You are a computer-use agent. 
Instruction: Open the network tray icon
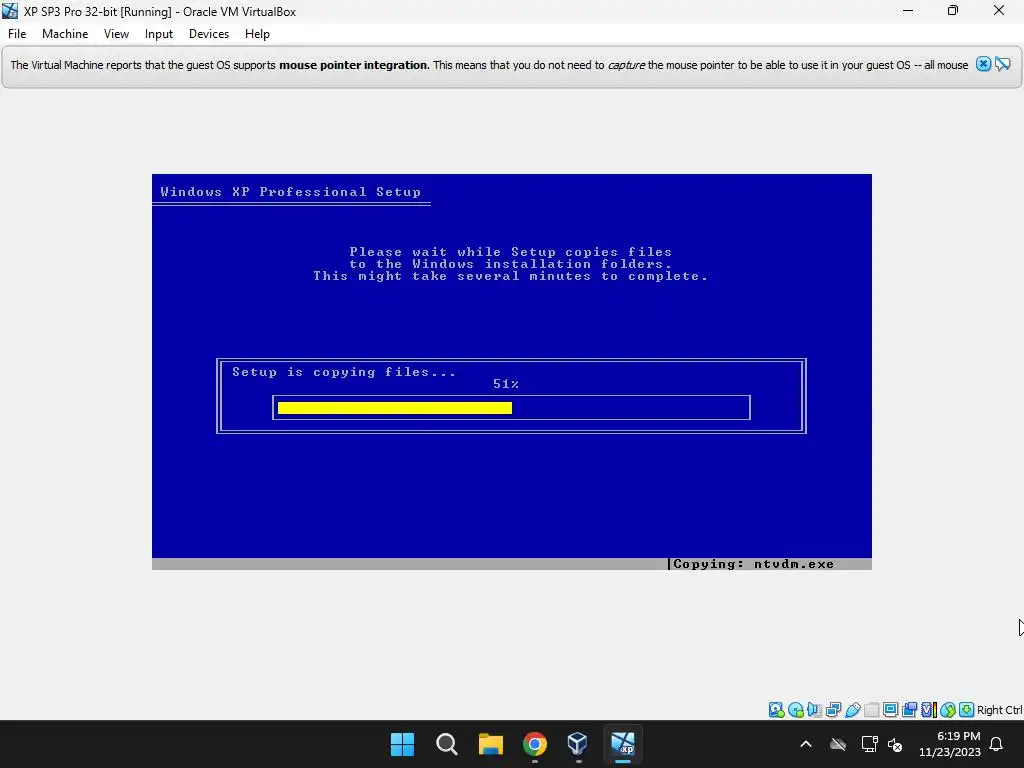(x=869, y=744)
